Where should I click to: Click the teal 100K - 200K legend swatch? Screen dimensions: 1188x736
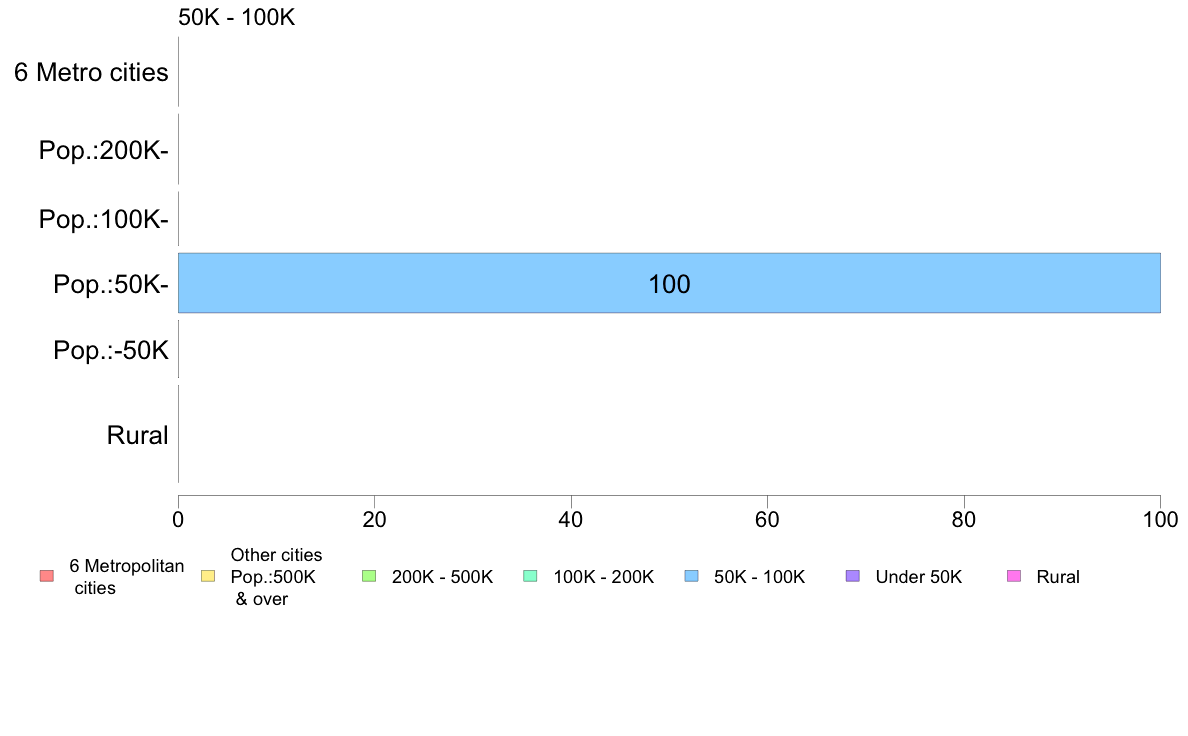[x=530, y=576]
